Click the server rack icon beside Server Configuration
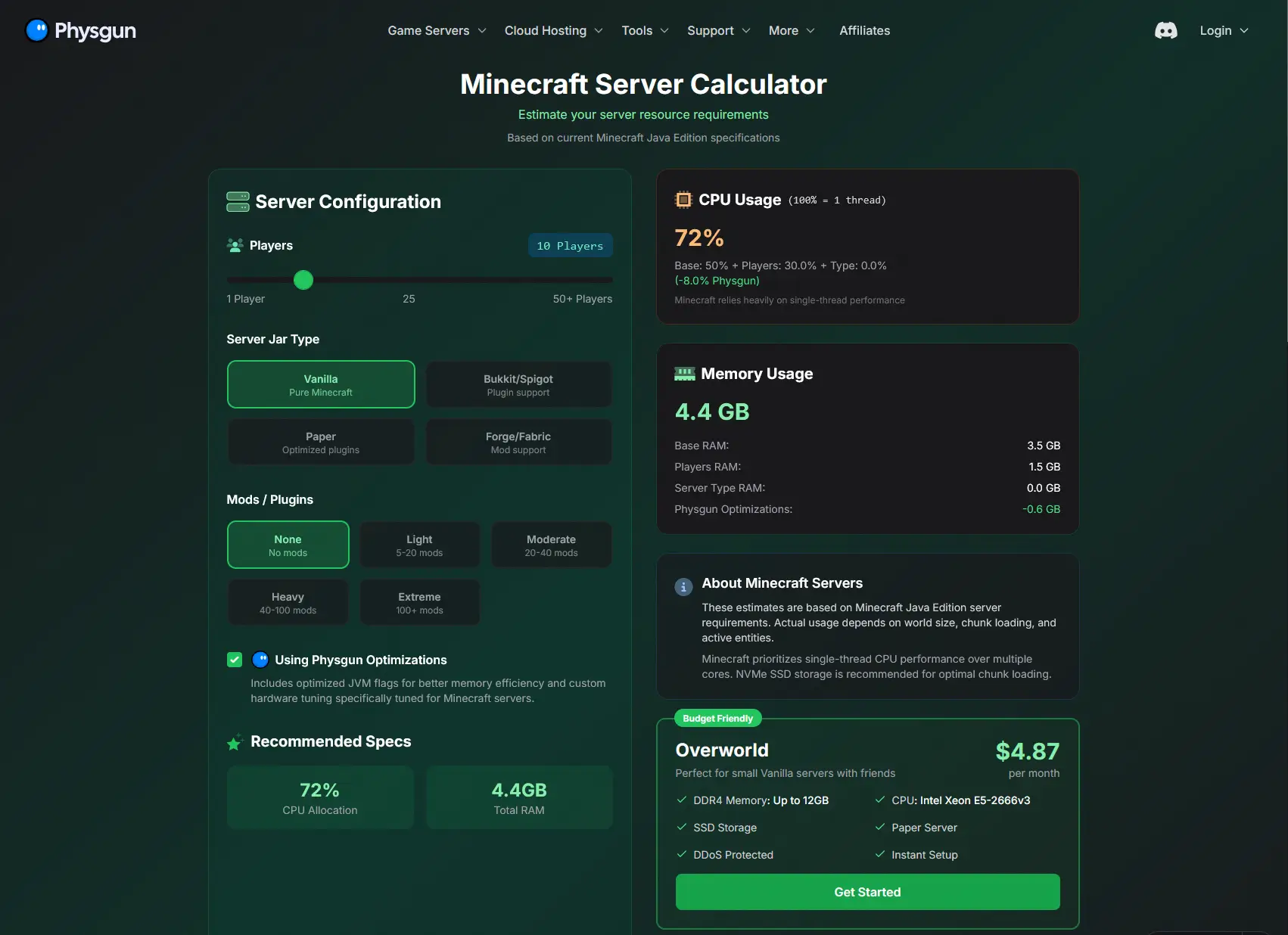Viewport: 1288px width, 935px height. [x=237, y=201]
